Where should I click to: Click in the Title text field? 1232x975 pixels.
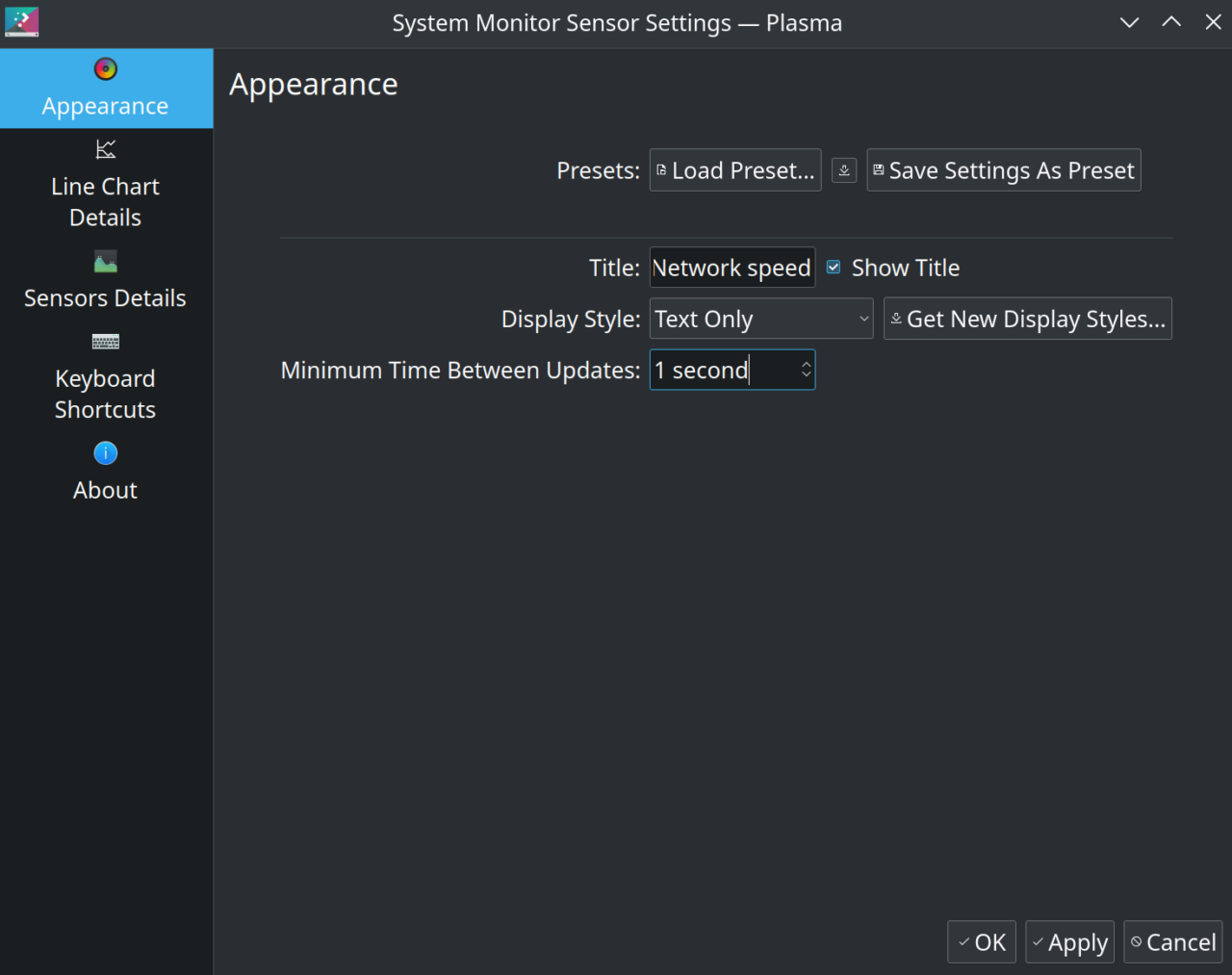pos(731,268)
